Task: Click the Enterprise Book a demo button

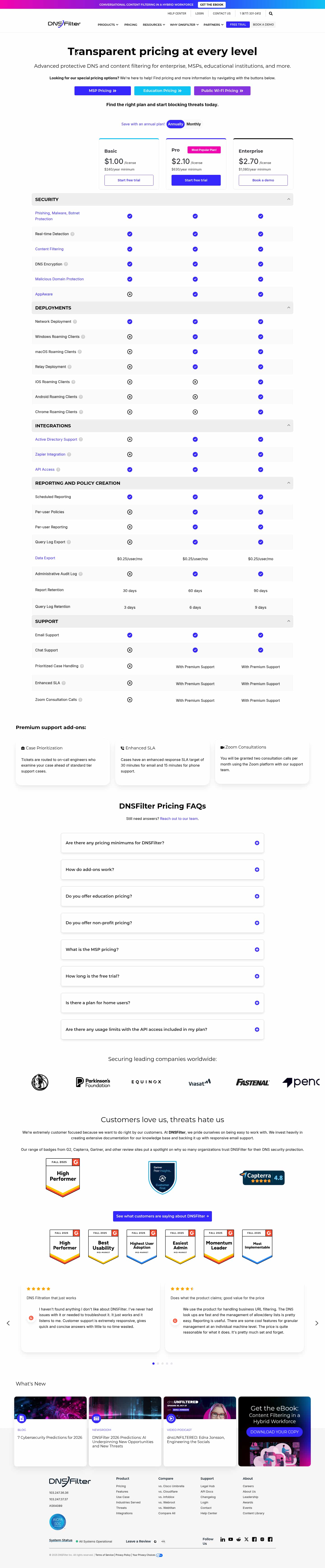Action: coord(263,180)
